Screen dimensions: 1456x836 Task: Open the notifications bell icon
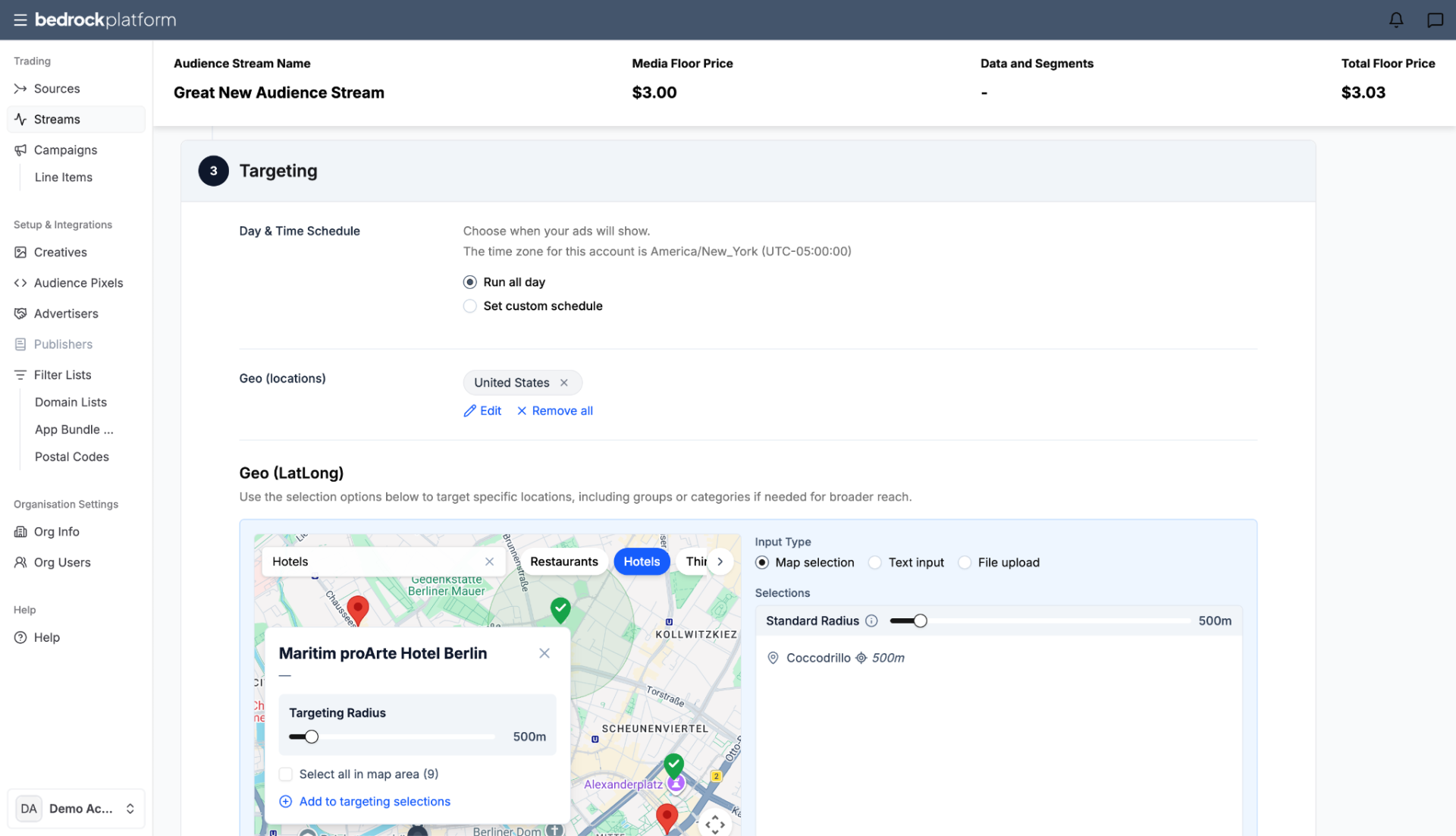1396,20
